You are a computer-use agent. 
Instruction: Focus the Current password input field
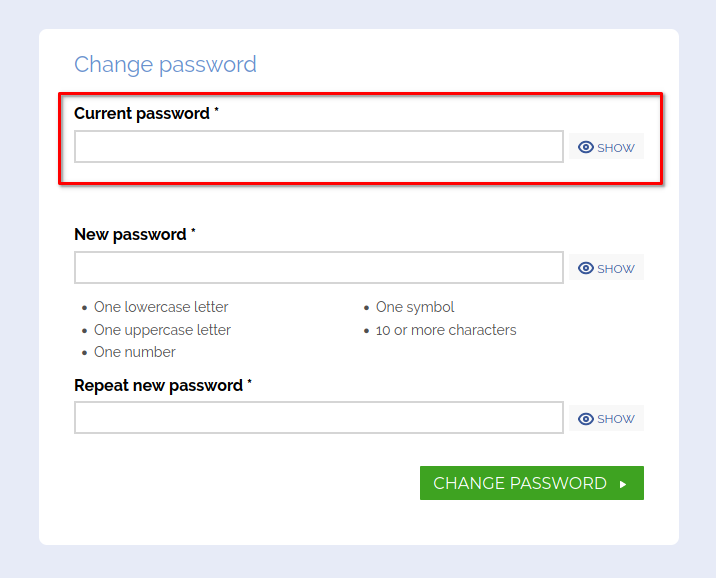(x=318, y=147)
